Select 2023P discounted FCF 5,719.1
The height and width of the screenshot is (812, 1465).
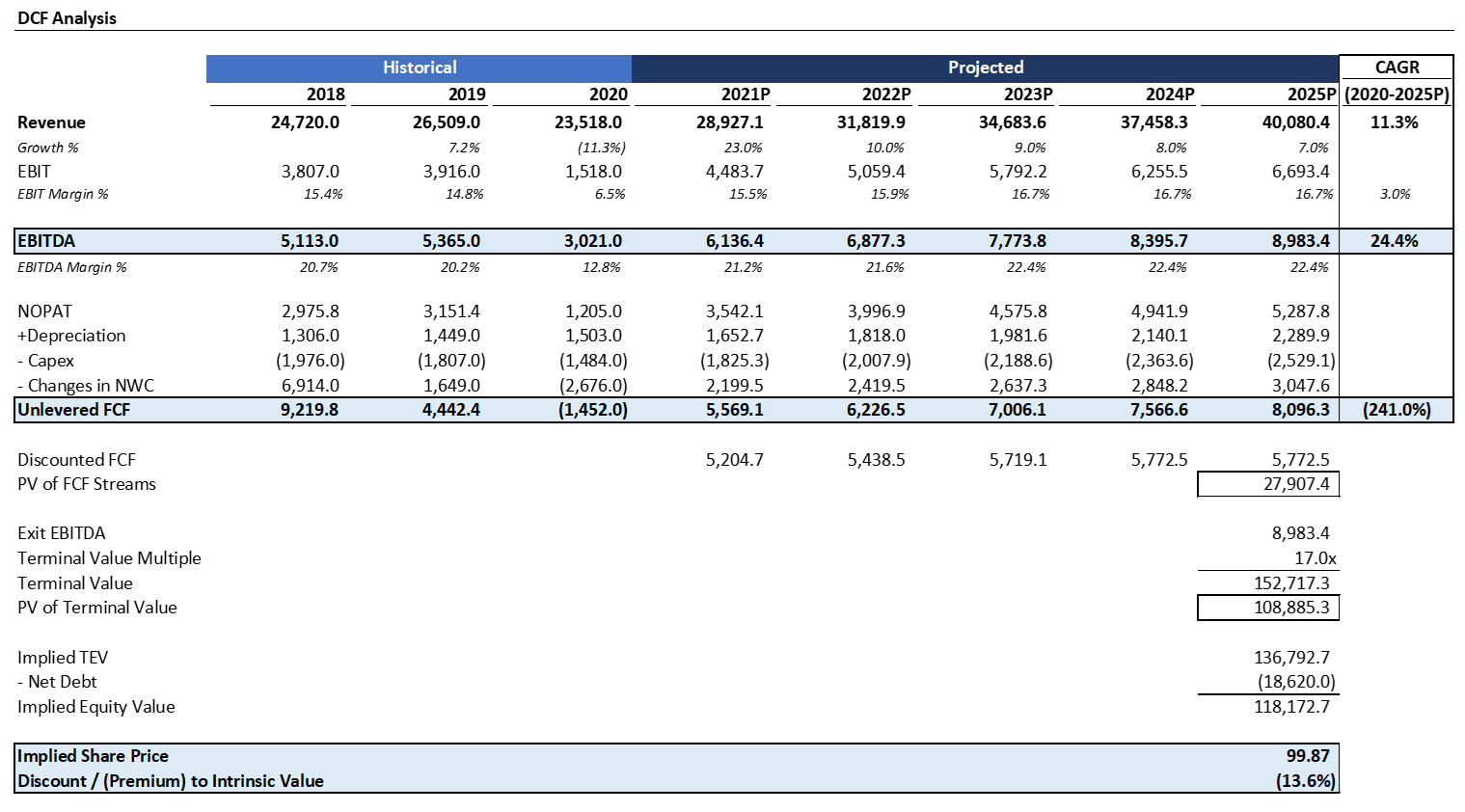[x=1017, y=460]
